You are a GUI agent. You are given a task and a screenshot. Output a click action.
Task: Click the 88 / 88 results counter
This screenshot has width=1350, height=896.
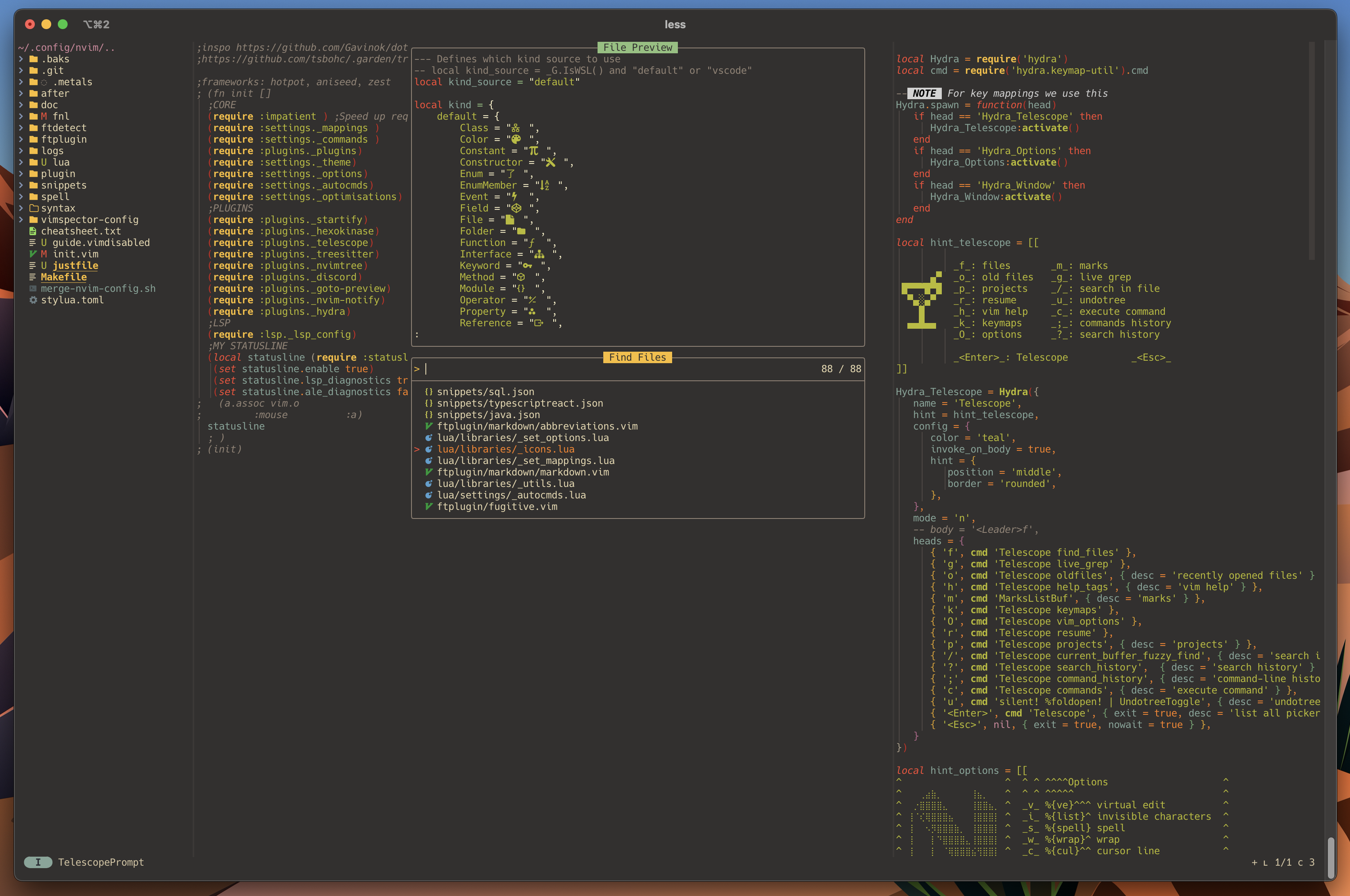841,369
